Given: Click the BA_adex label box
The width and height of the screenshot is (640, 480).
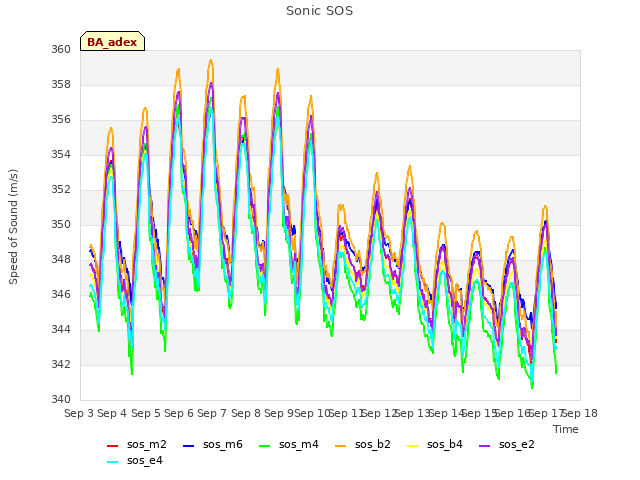Looking at the screenshot, I should coord(112,41).
